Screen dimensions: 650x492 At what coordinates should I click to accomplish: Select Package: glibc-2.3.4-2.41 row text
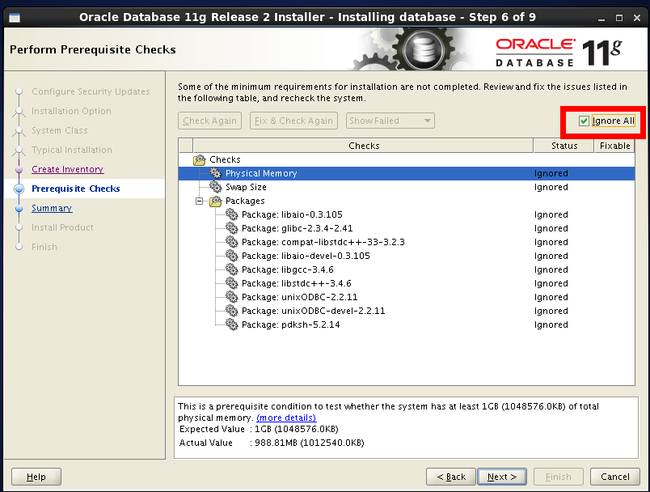pyautogui.click(x=297, y=228)
